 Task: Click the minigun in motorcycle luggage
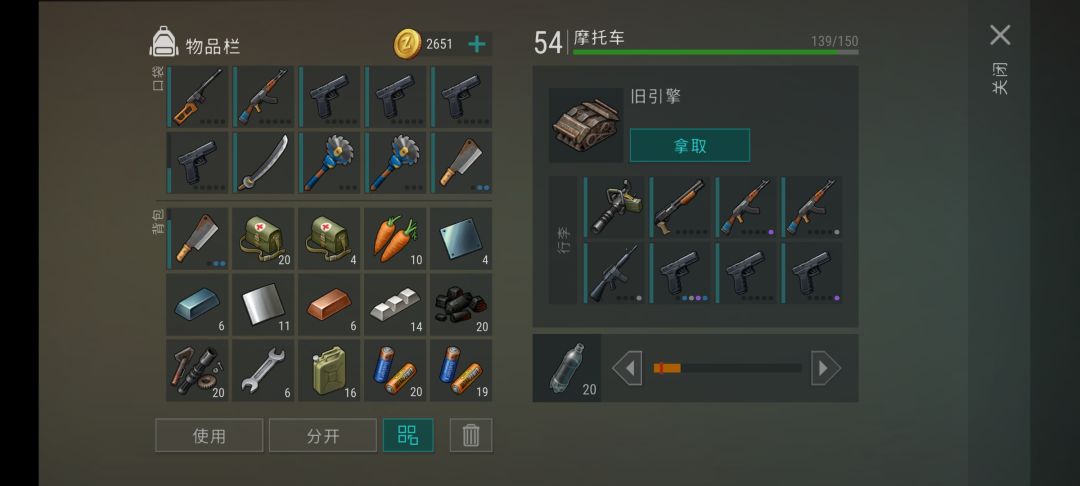[613, 207]
